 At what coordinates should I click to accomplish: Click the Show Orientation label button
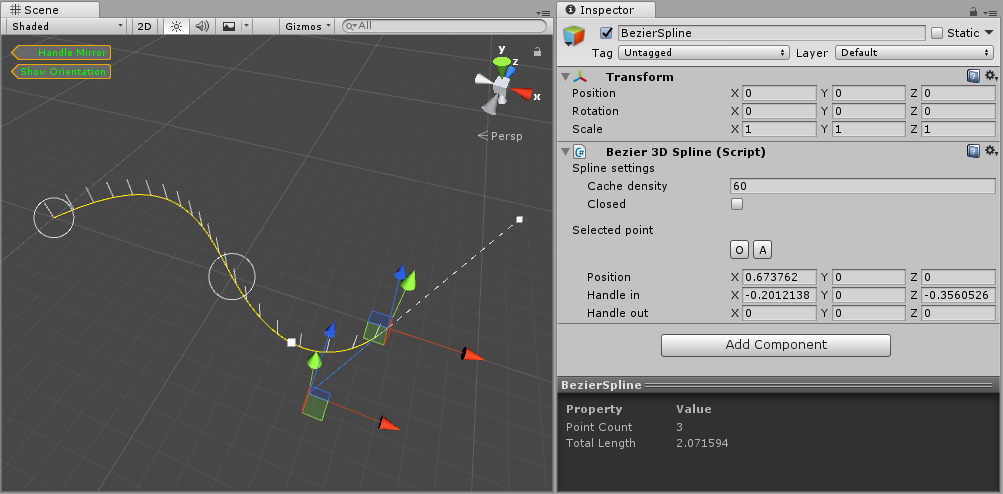click(61, 71)
